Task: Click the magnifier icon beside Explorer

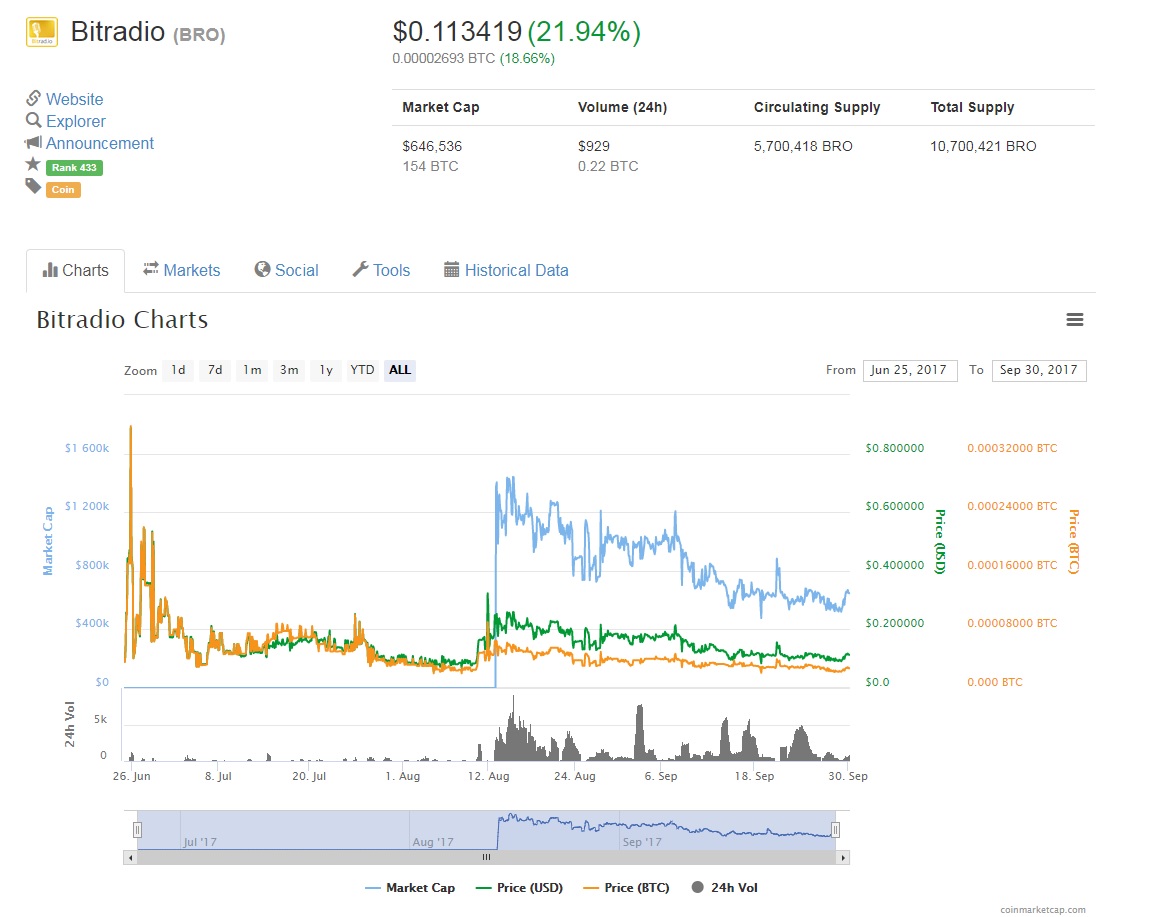Action: tap(33, 120)
